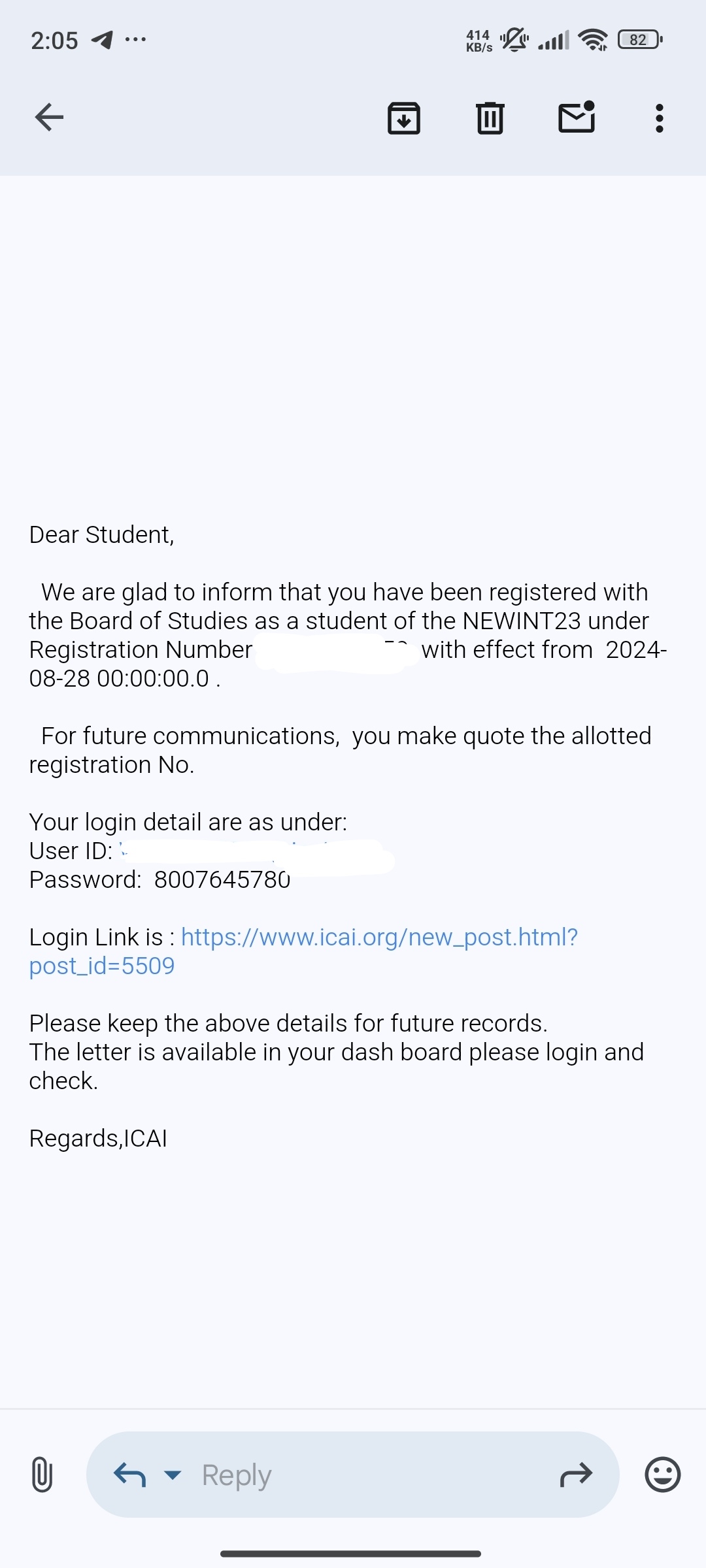Open the three-dot more options menu

coord(659,118)
